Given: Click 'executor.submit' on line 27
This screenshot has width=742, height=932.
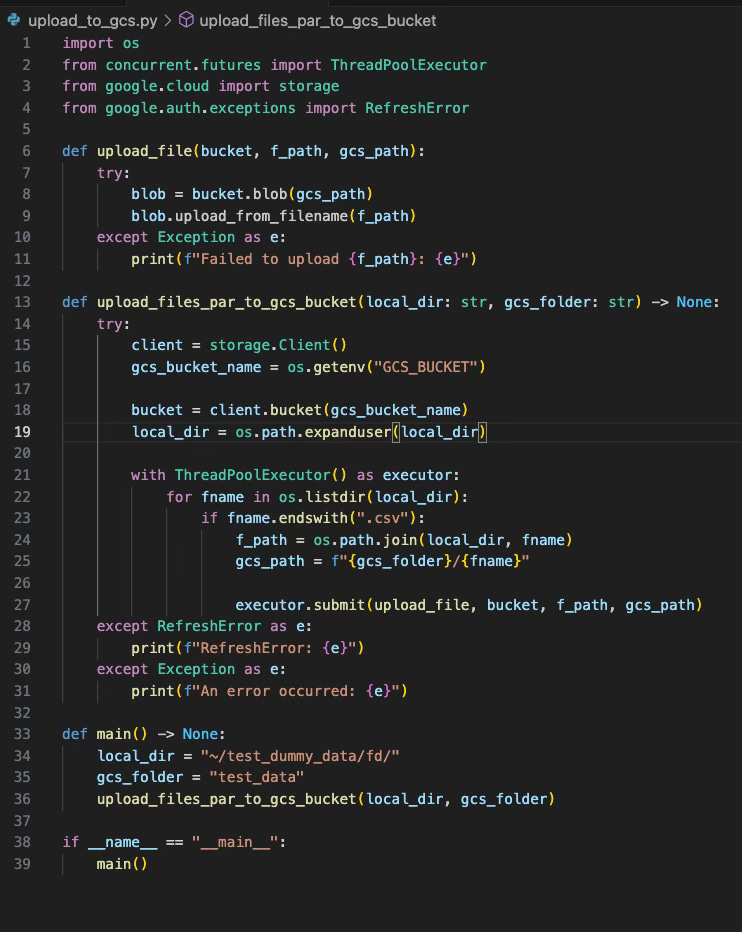Looking at the screenshot, I should click(x=301, y=605).
